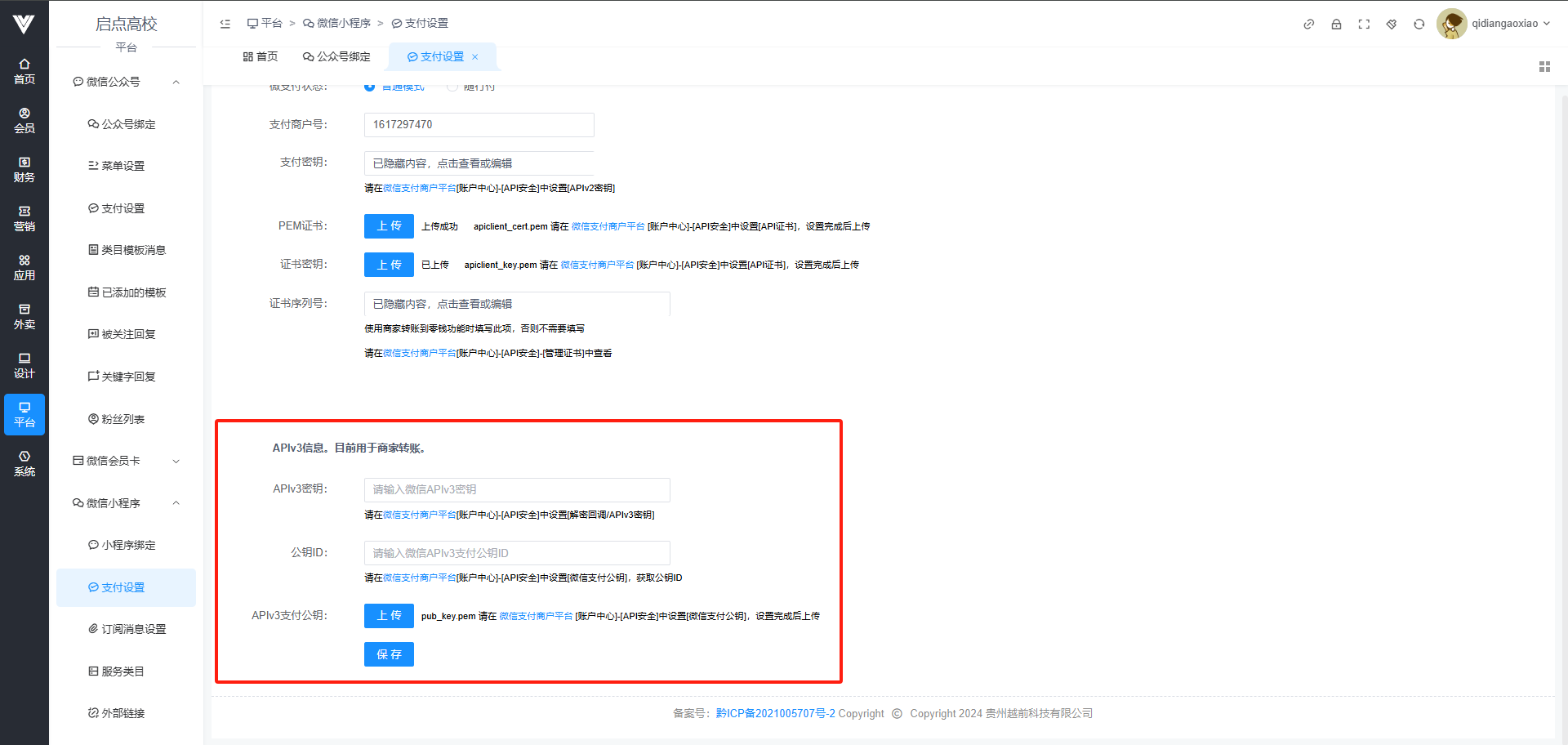Collapse the sidebar with the fold icon
Viewport: 1568px width, 745px height.
click(225, 24)
